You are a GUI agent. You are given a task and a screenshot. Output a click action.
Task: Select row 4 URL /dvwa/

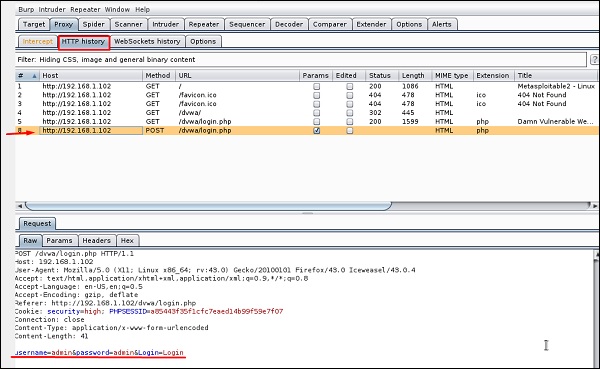point(190,113)
